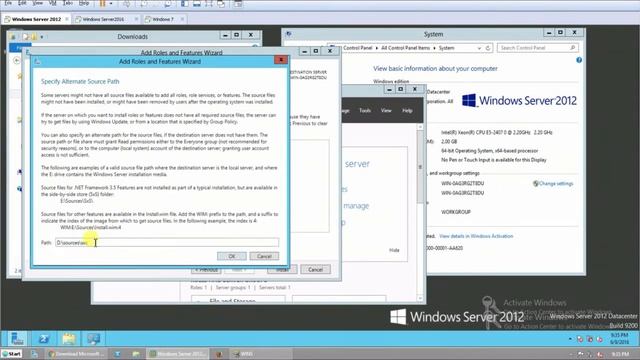This screenshot has width=640, height=360.
Task: Click the Server Manager scroll down arrow
Action: click(420, 299)
